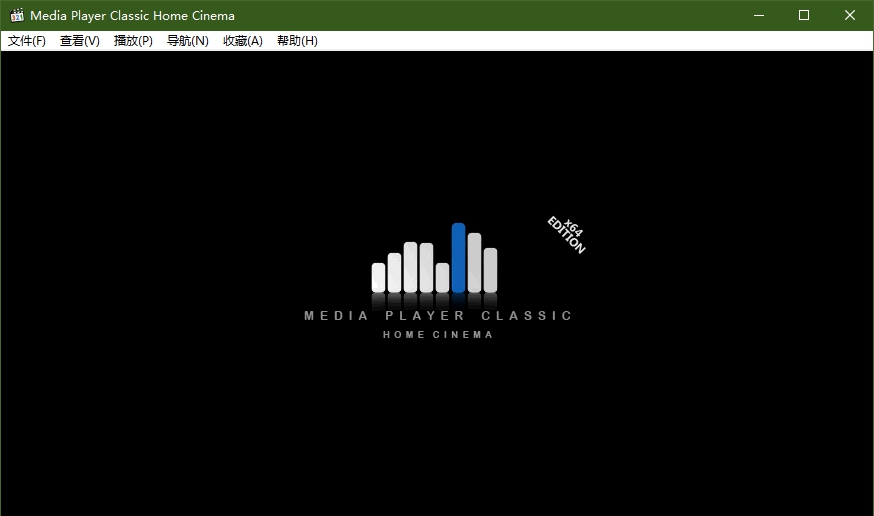The image size is (874, 516).
Task: Close the Media Player Classic window
Action: (x=849, y=16)
